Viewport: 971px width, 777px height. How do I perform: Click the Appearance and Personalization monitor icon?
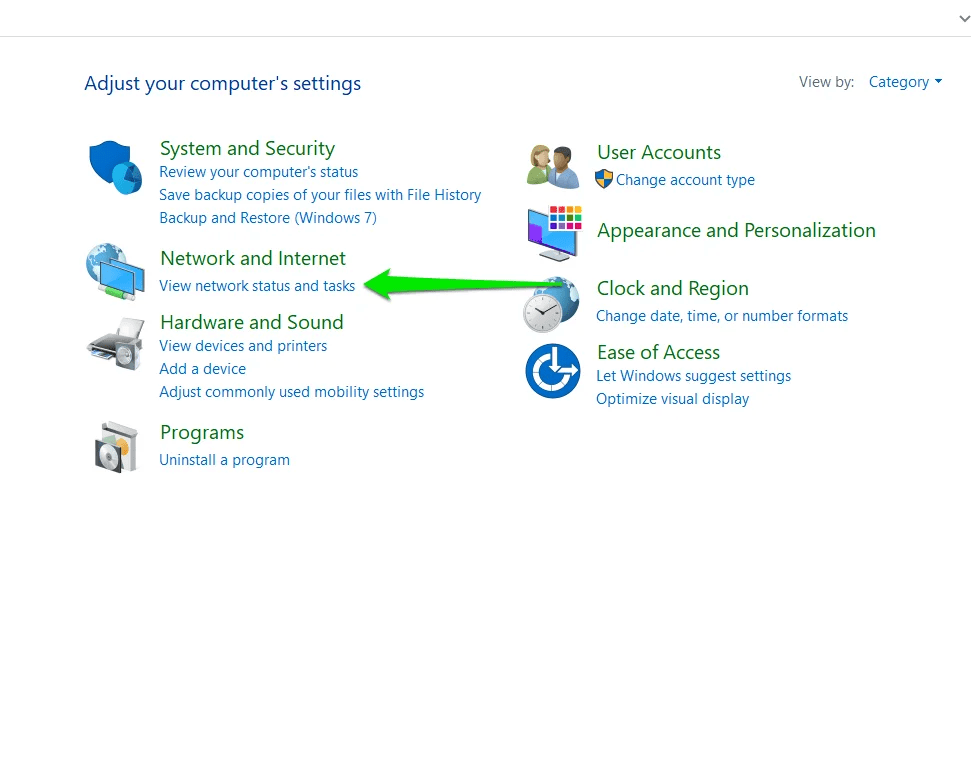[553, 232]
